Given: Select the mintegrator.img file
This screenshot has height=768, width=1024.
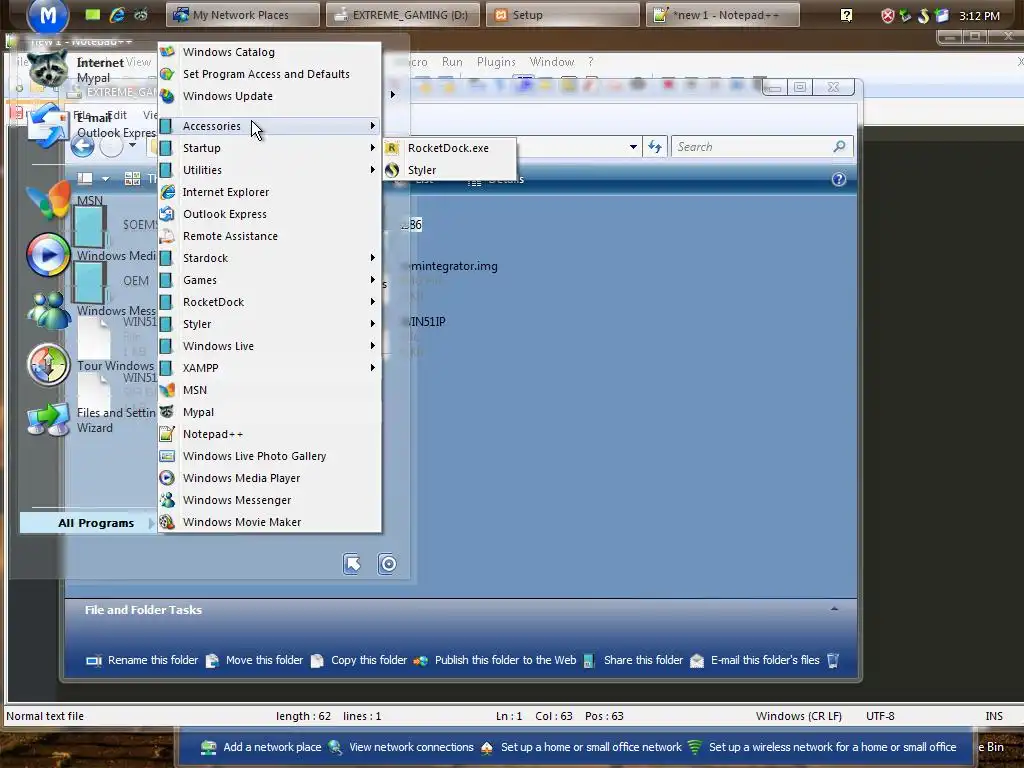Looking at the screenshot, I should (x=452, y=266).
